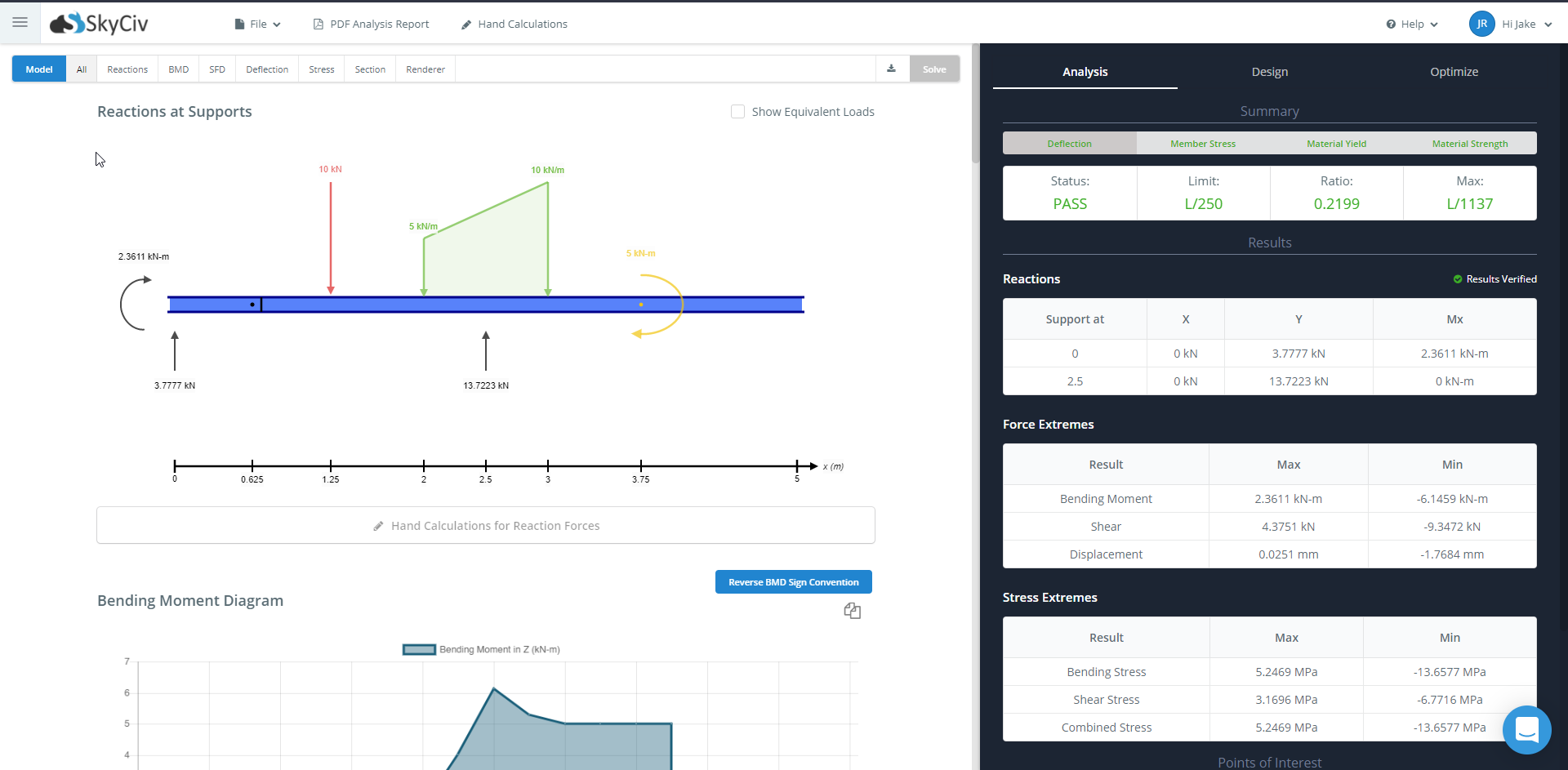Click the main page vertical scrollbar
This screenshot has width=1568, height=770.
pyautogui.click(x=975, y=104)
